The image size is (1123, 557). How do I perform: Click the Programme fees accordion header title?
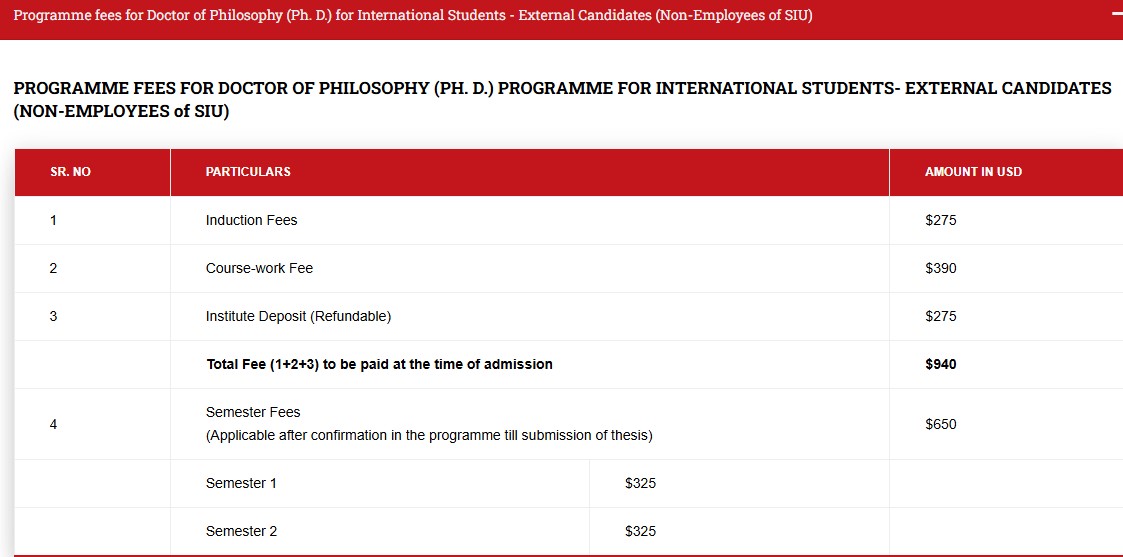tap(413, 17)
